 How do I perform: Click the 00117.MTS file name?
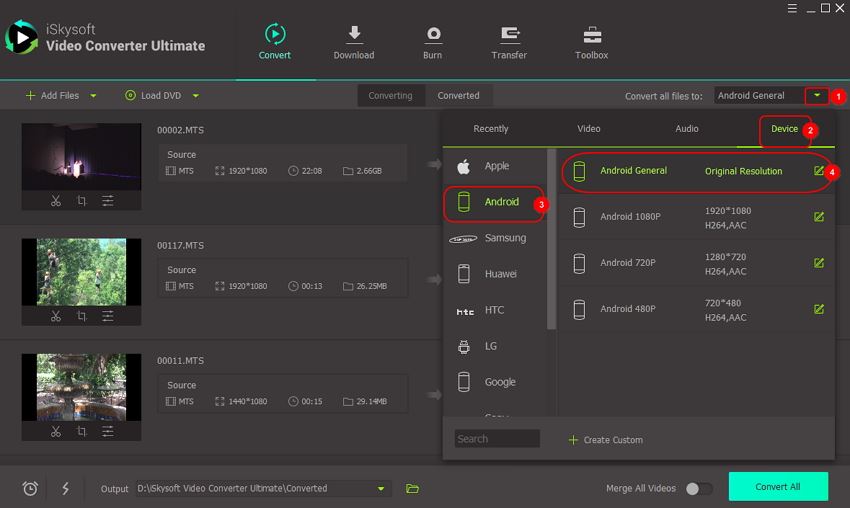(181, 246)
